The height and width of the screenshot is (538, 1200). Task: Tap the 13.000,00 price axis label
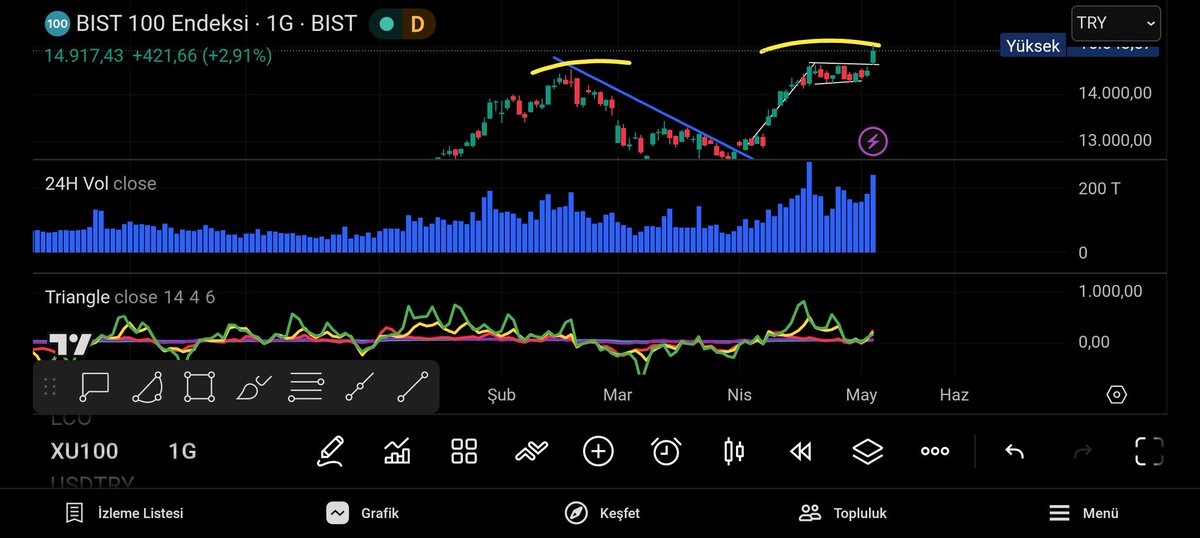click(1113, 140)
